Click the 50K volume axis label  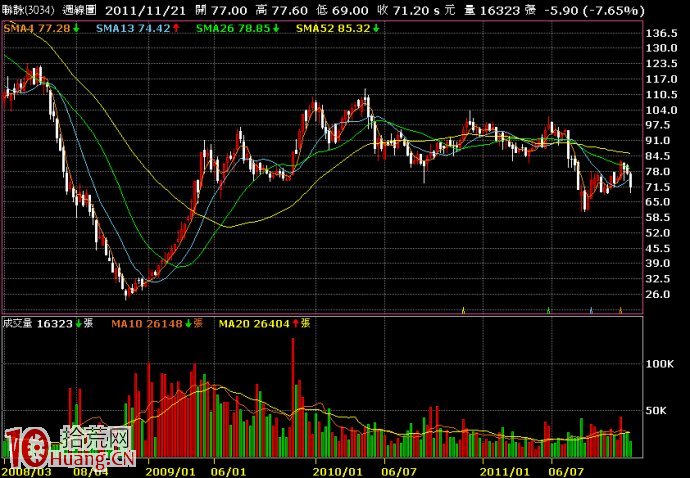coord(656,411)
